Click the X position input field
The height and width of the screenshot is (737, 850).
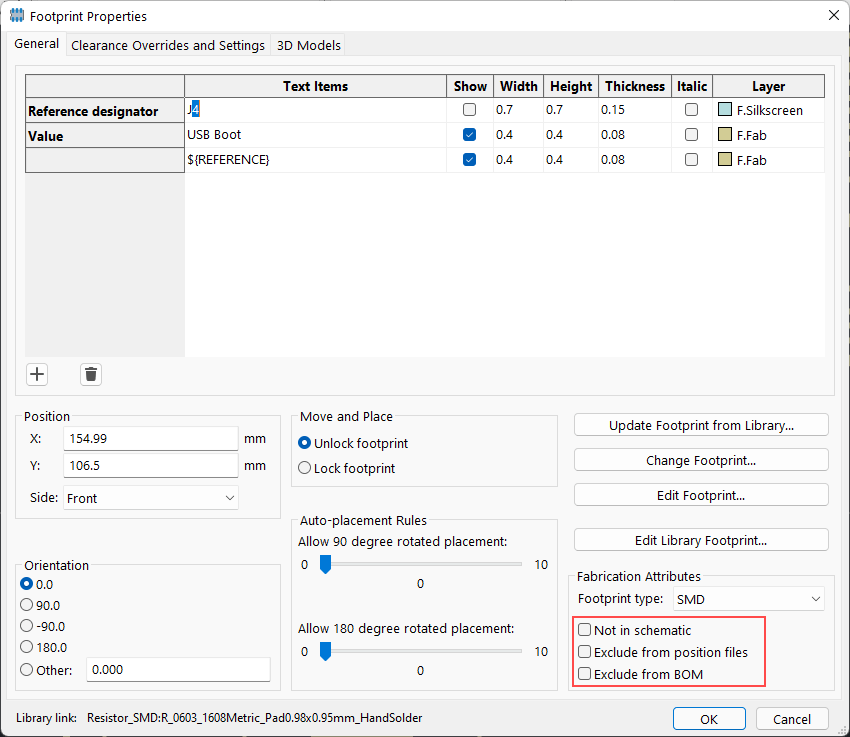[151, 438]
